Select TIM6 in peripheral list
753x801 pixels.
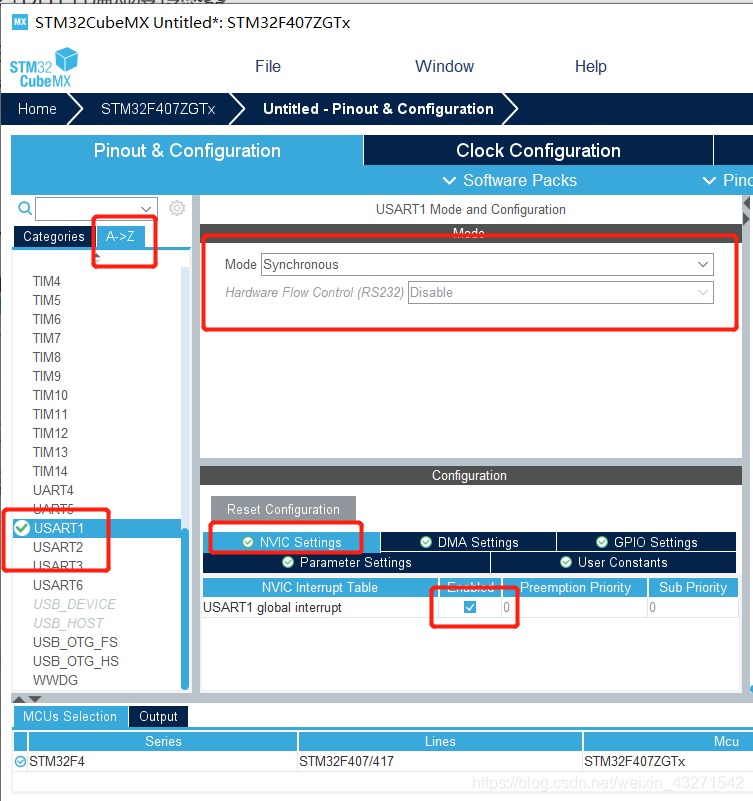(x=46, y=319)
